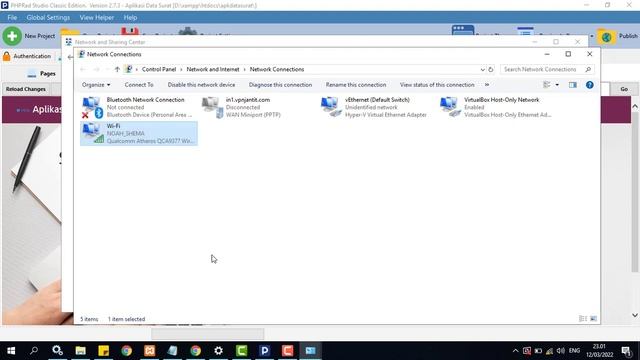Click the Help question mark icon
Screen dimensions: 640x360
589,85
